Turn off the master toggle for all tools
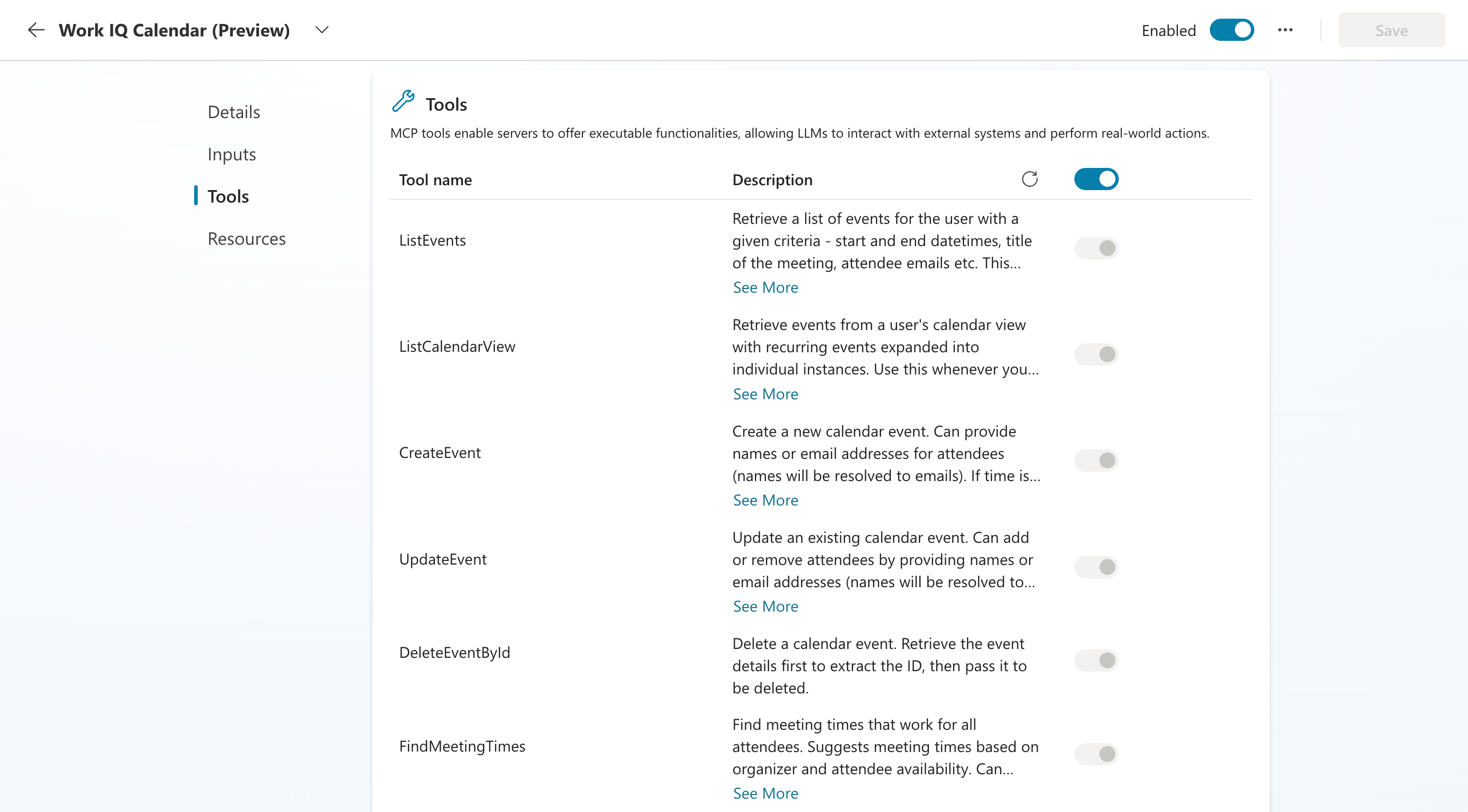The image size is (1468, 812). (1096, 179)
